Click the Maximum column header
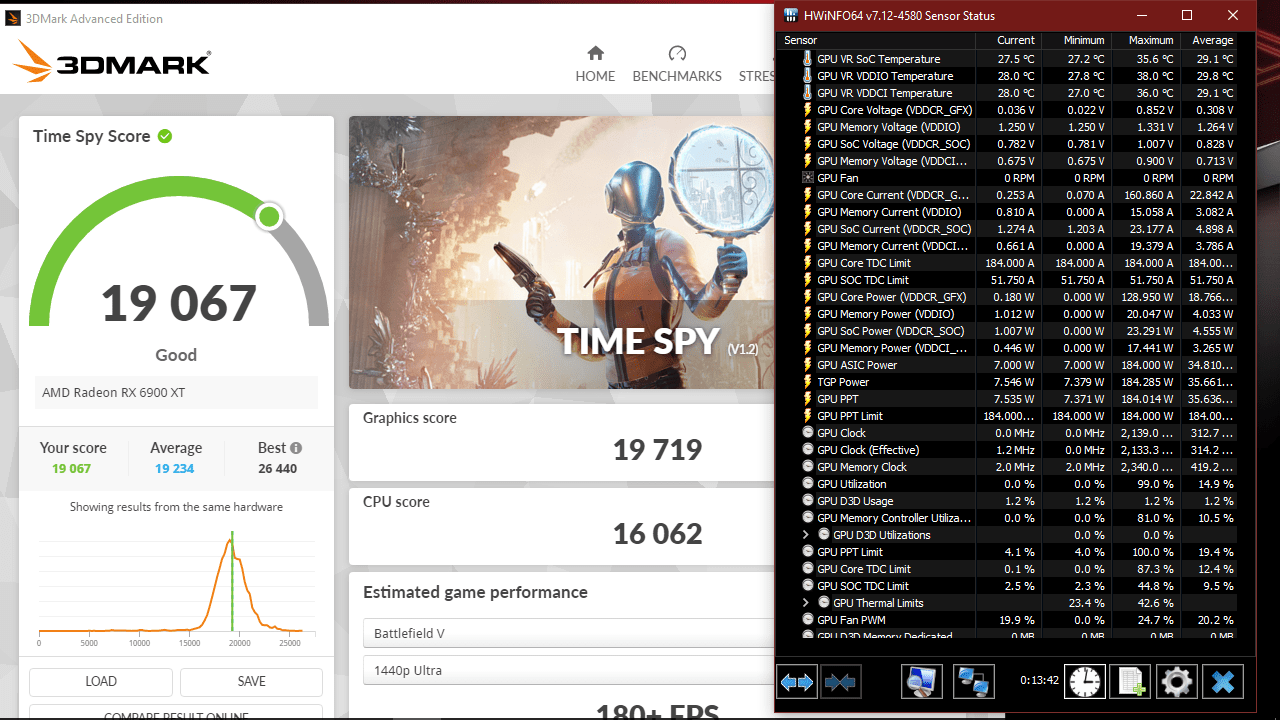This screenshot has height=720, width=1280. point(1144,40)
